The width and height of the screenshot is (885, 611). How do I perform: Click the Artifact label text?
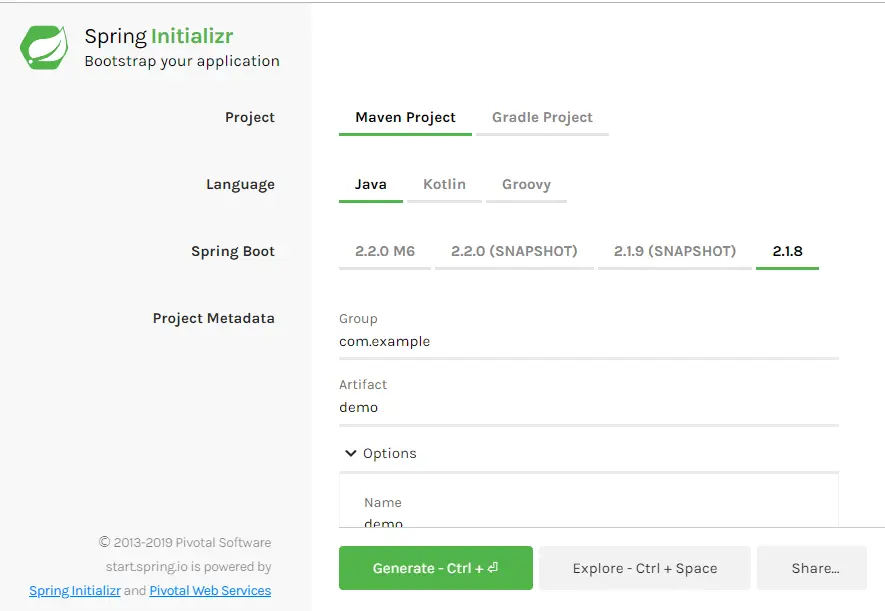[363, 385]
